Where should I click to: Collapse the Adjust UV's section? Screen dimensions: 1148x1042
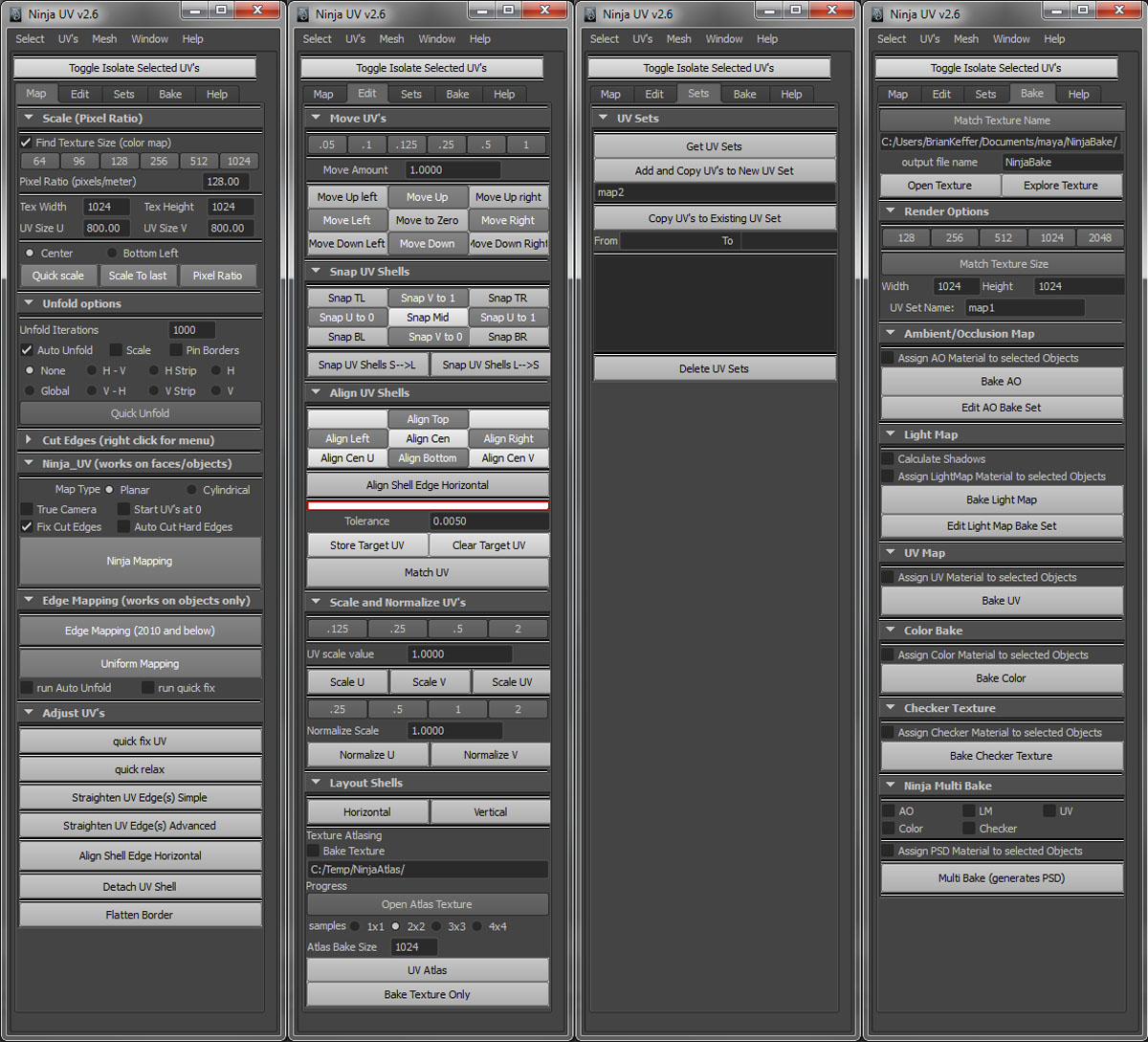[27, 713]
